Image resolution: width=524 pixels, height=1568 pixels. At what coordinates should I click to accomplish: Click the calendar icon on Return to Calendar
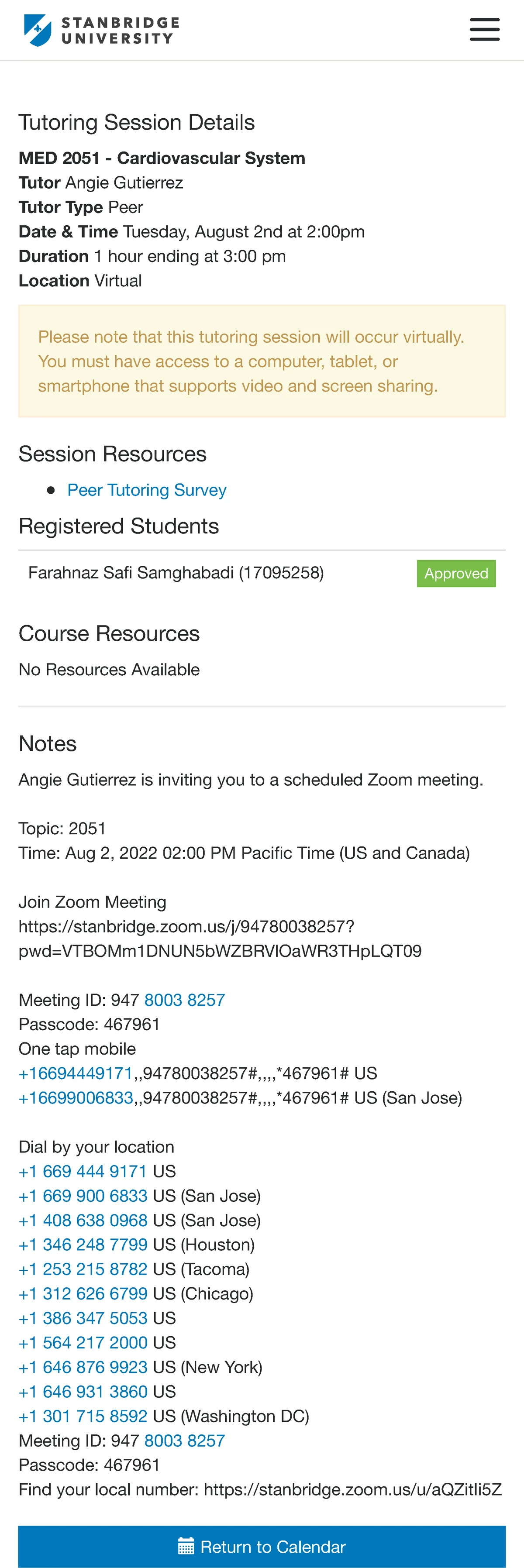[186, 1546]
